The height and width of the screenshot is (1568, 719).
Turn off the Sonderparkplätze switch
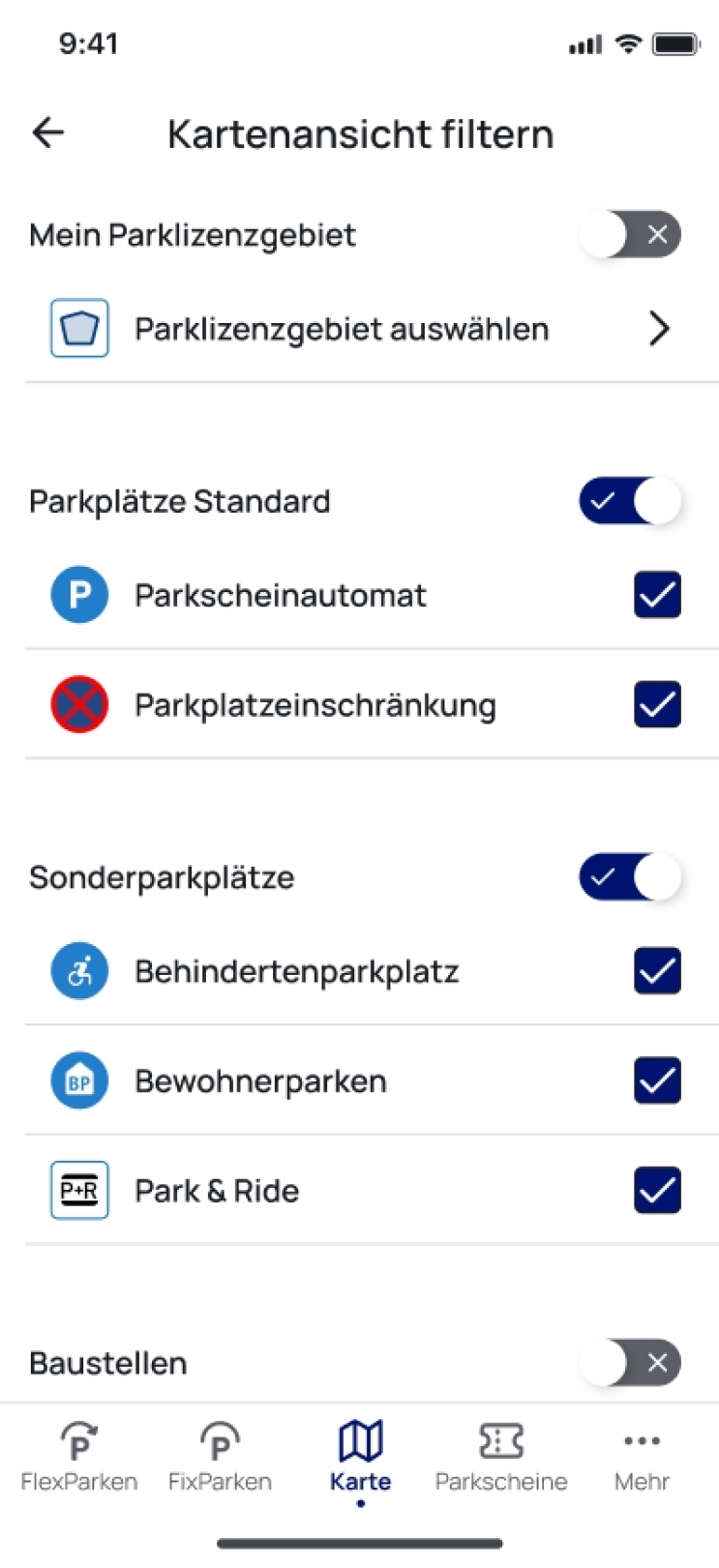click(630, 877)
